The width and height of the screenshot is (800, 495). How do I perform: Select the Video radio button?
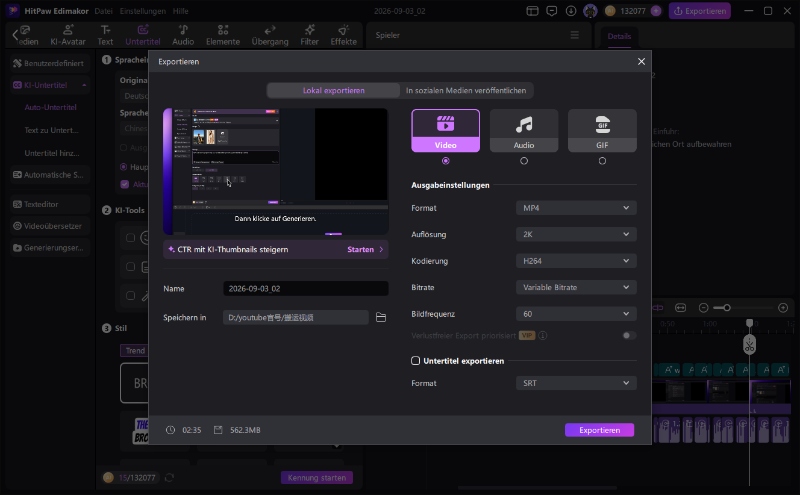coord(445,161)
